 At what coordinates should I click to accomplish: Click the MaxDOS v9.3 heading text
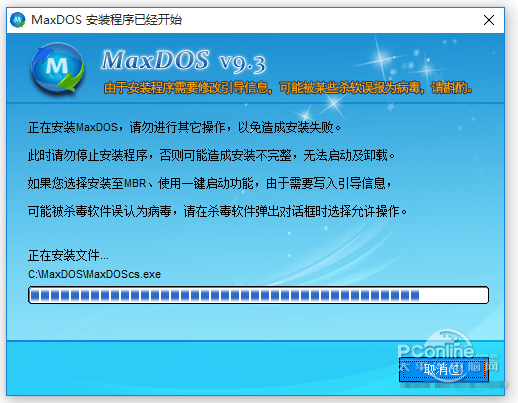(x=183, y=61)
